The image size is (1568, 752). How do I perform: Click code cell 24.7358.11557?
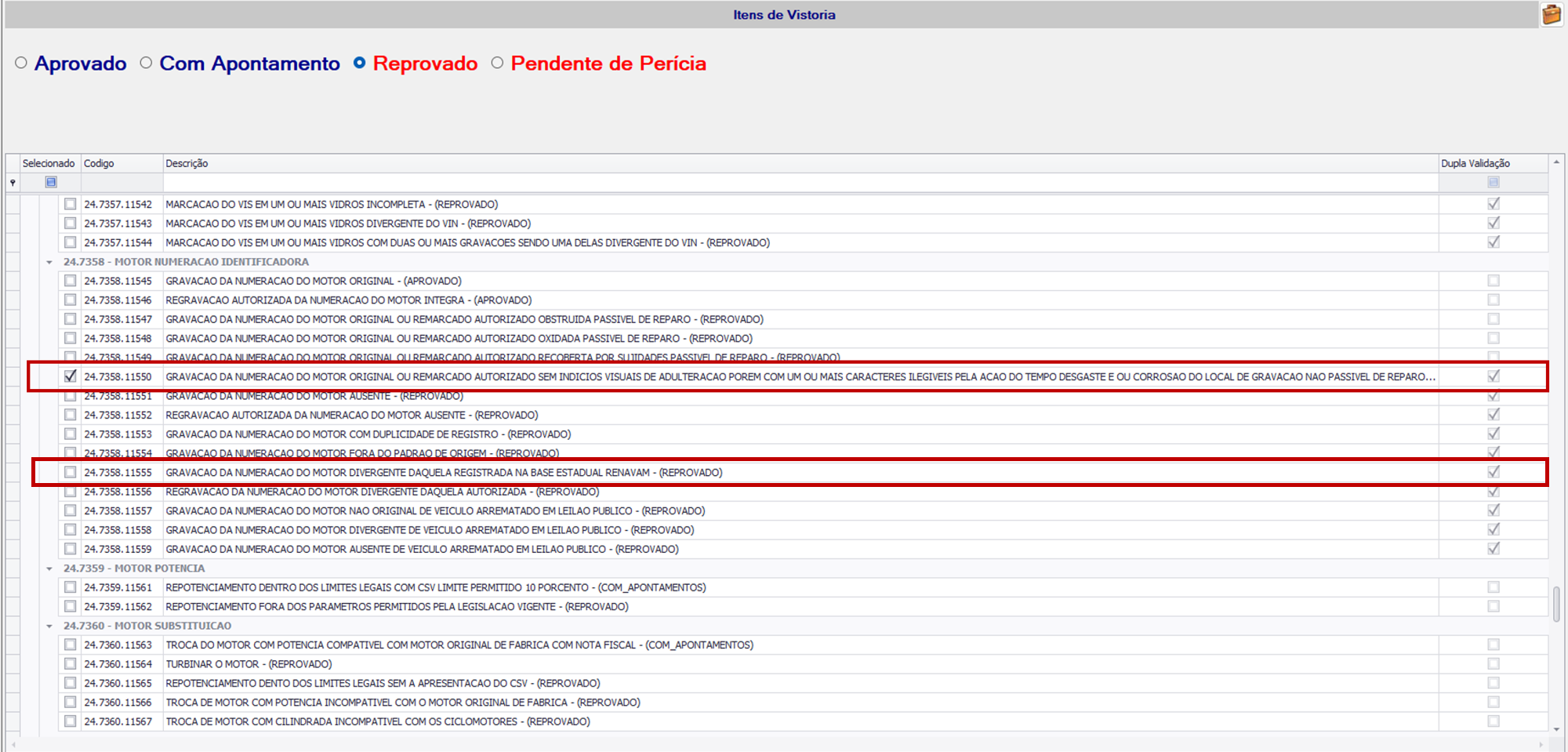point(118,510)
